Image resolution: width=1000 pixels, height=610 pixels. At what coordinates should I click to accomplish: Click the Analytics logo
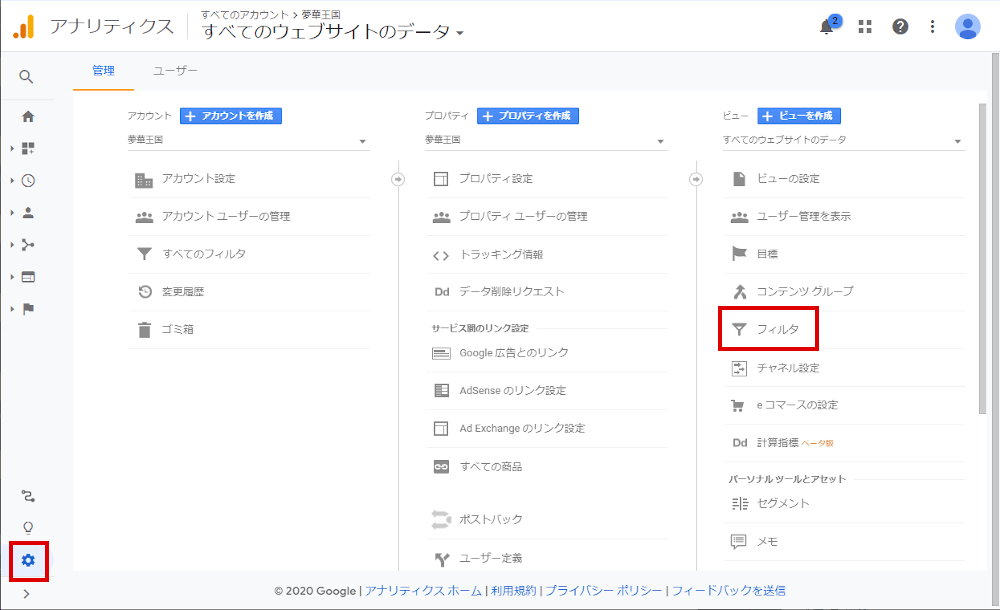24,27
